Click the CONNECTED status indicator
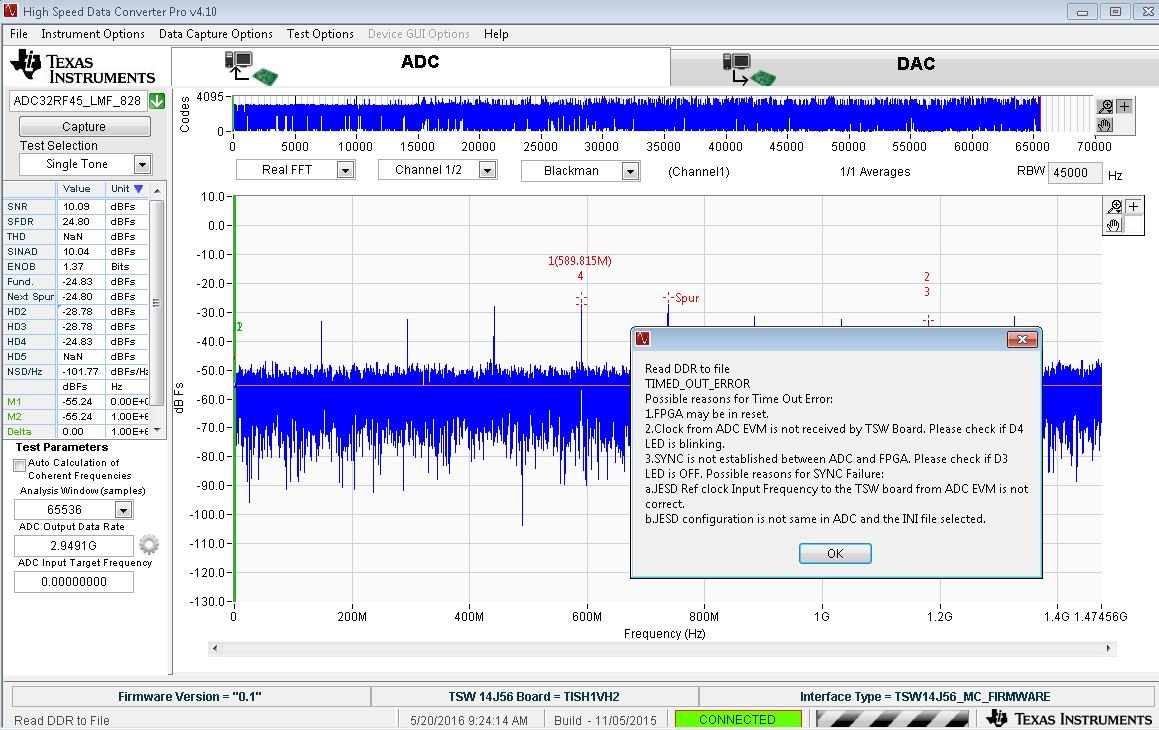 738,720
